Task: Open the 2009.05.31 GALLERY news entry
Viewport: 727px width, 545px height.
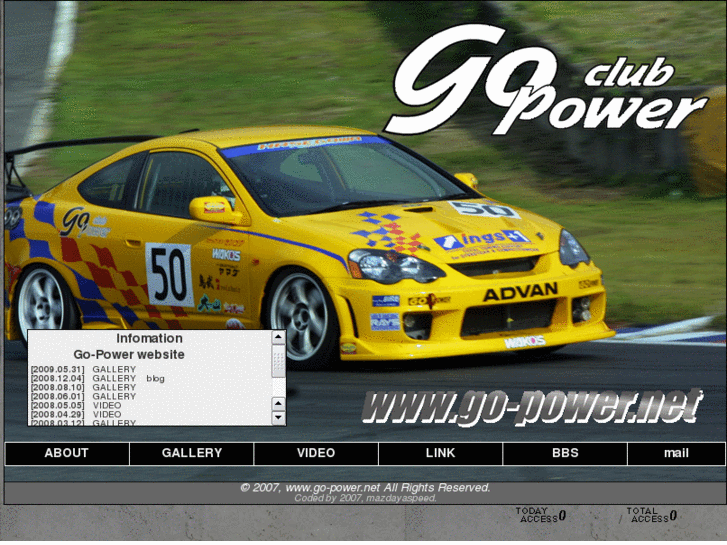Action: tap(114, 369)
